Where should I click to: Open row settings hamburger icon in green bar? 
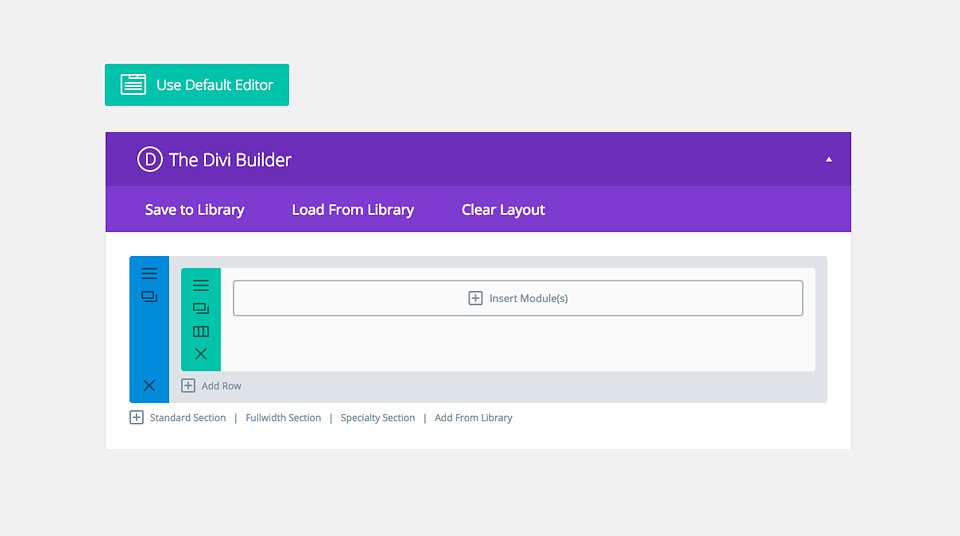(201, 285)
